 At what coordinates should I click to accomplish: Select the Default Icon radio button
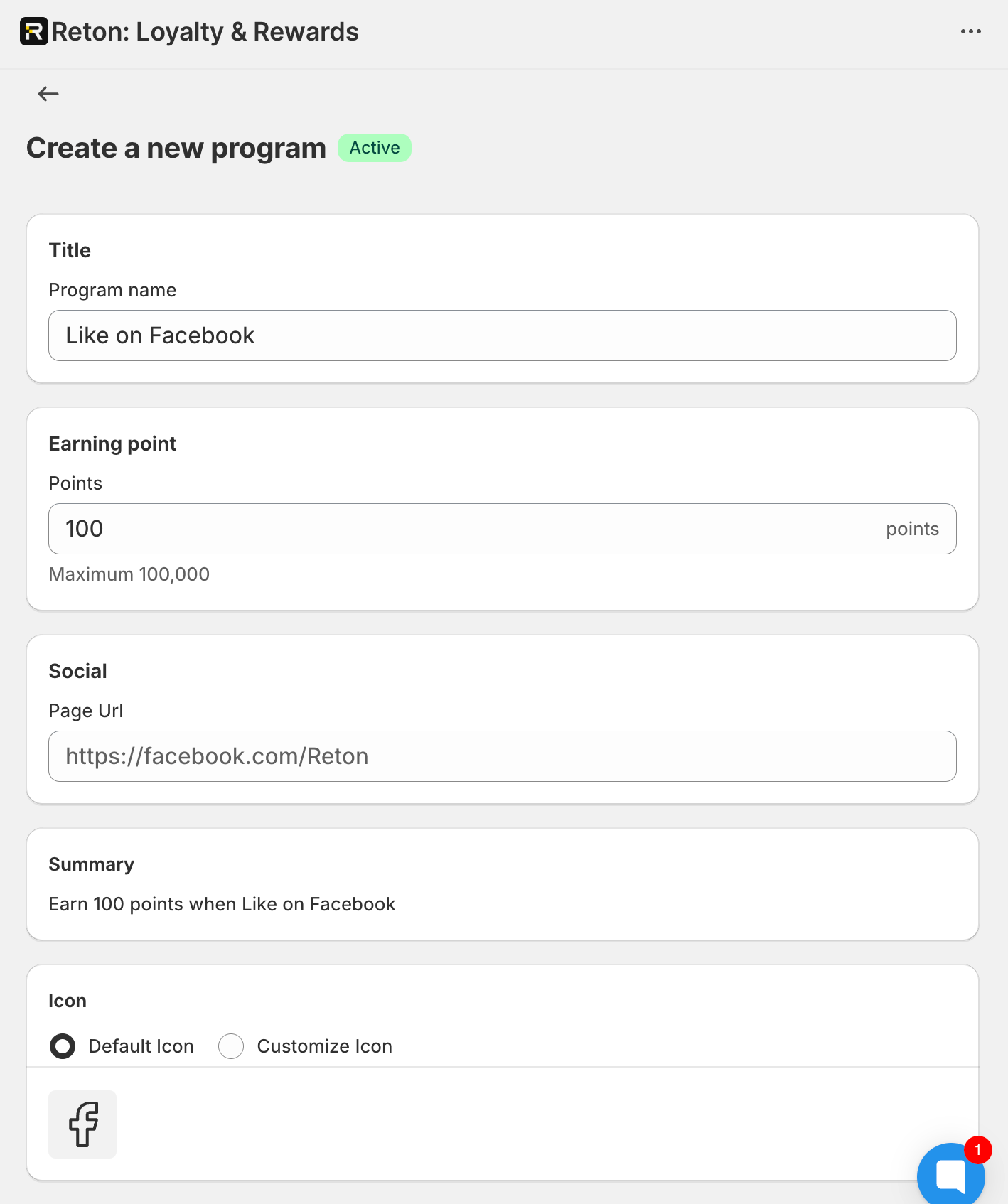(x=63, y=1046)
